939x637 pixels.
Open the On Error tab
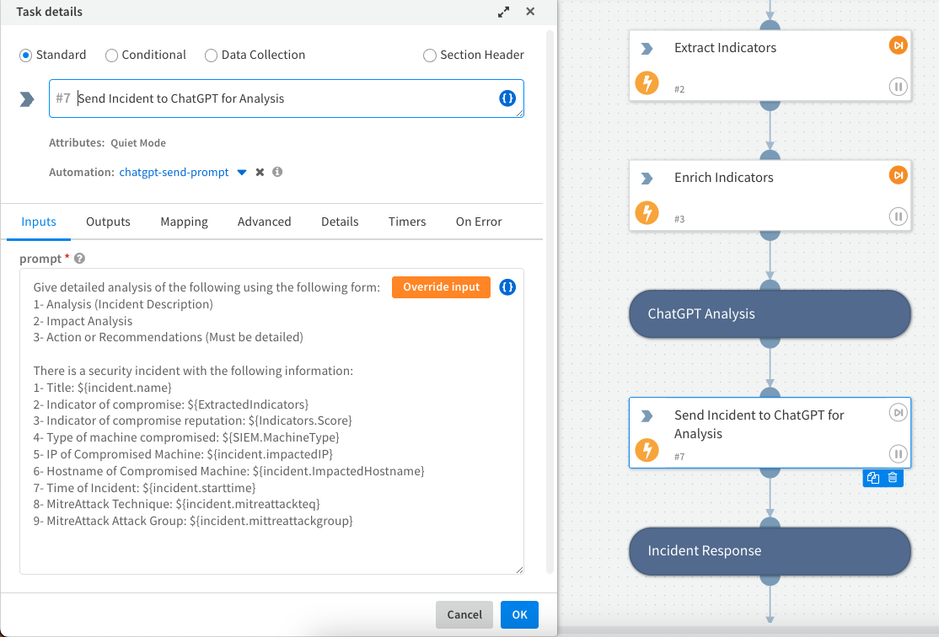[478, 222]
